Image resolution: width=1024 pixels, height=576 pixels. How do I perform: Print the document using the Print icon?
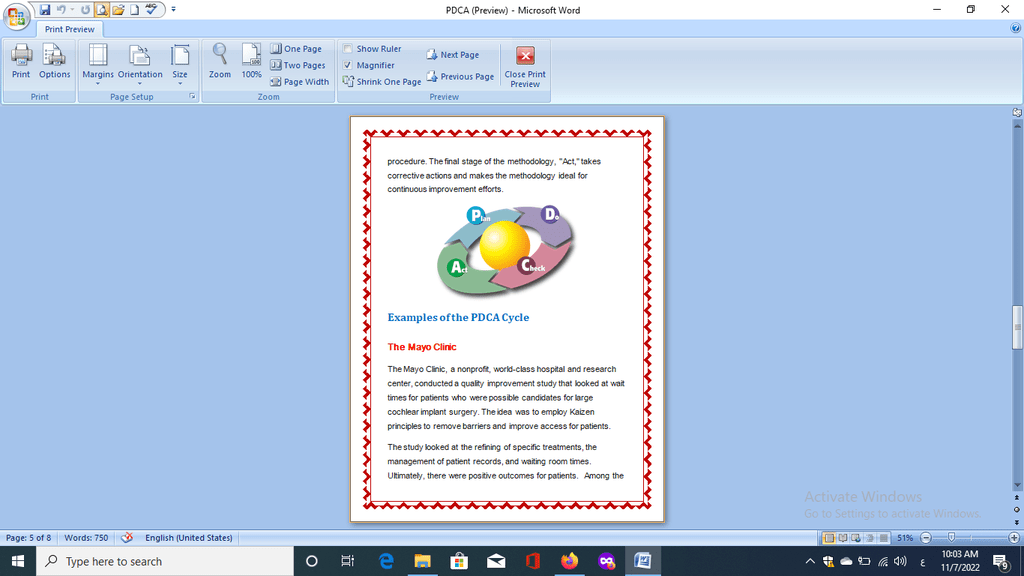(21, 61)
